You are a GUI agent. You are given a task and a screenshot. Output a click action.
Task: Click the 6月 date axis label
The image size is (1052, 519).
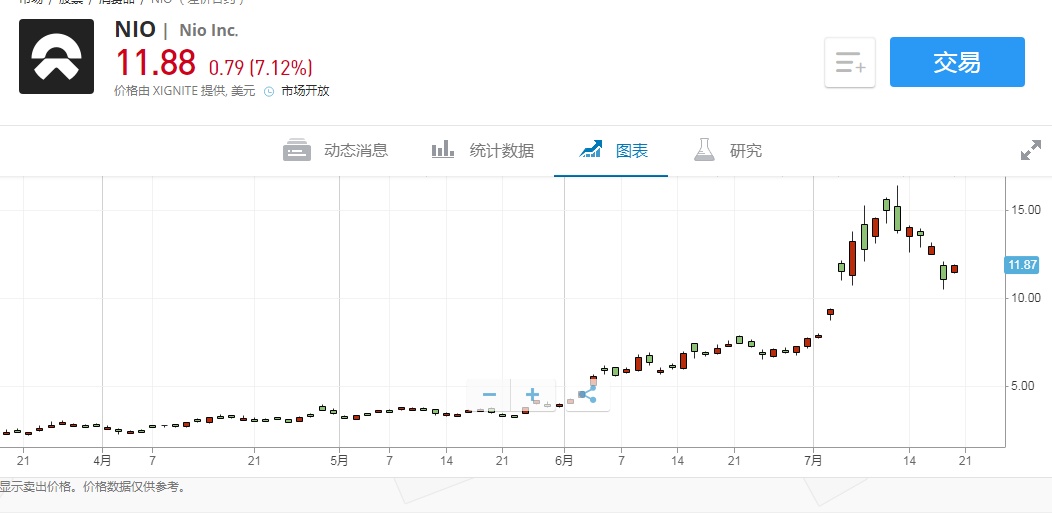[x=564, y=460]
